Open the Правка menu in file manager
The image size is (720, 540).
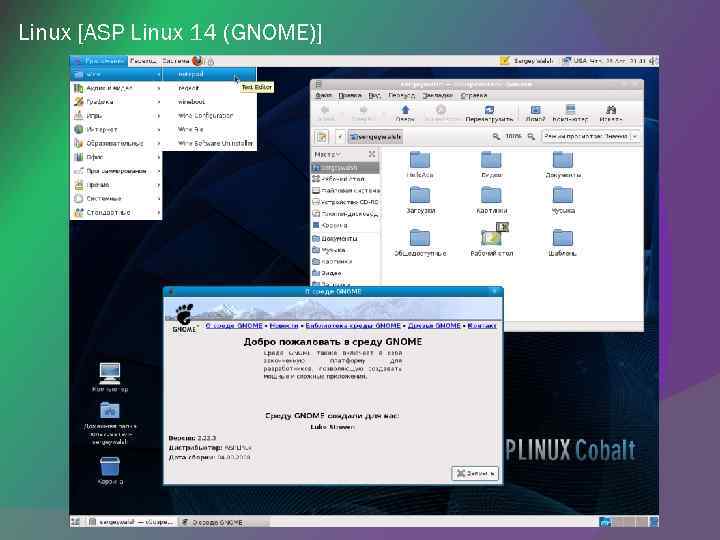(x=349, y=96)
